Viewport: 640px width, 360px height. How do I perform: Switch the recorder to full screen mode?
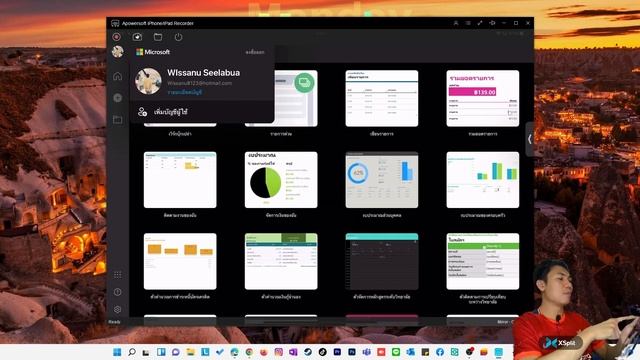tap(480, 23)
